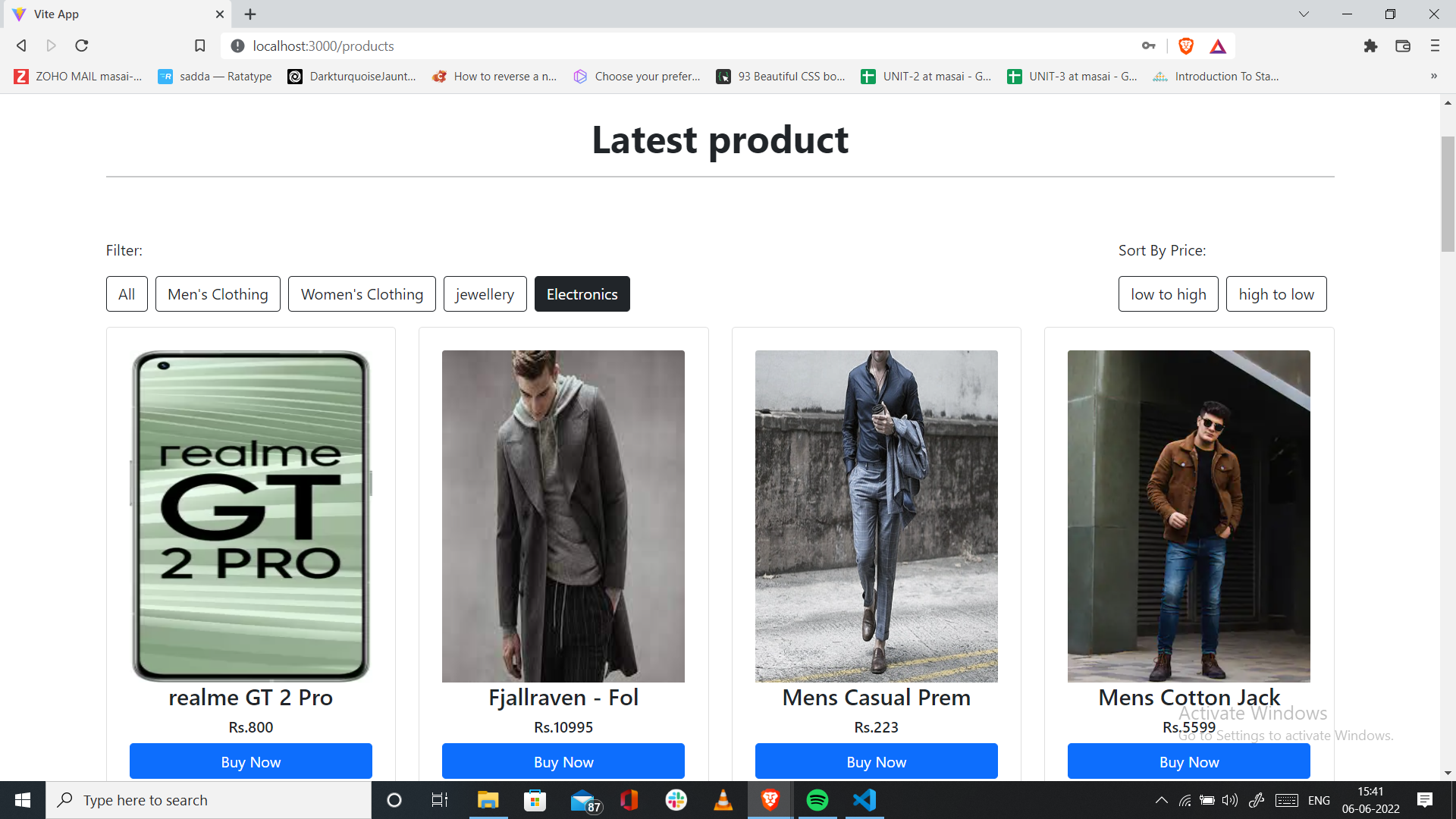The image size is (1456, 819).
Task: Select the Electronics filter toggle
Action: (x=582, y=293)
